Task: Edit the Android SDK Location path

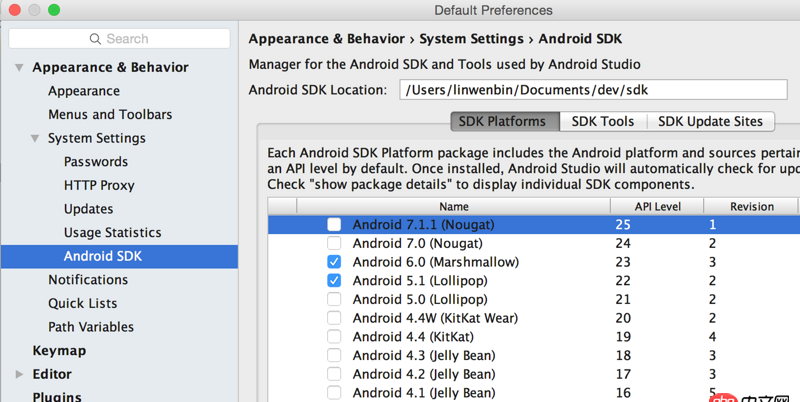Action: pyautogui.click(x=593, y=90)
